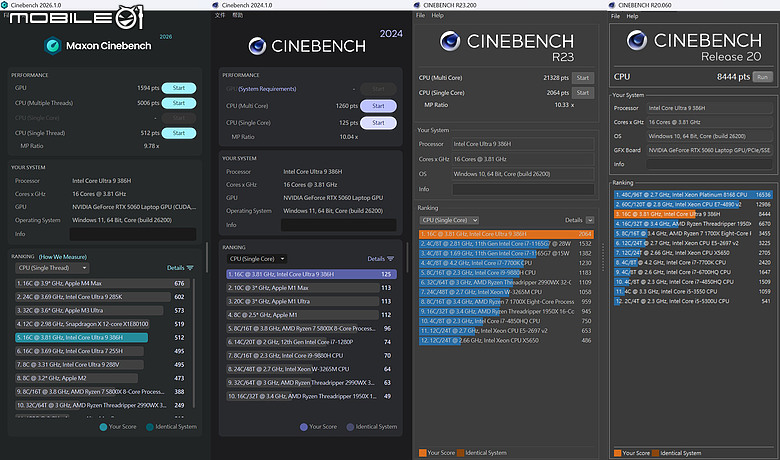Viewport: 780px width, 460px height.
Task: Click the Cinebench Release 20 sphere logo
Action: pos(637,40)
